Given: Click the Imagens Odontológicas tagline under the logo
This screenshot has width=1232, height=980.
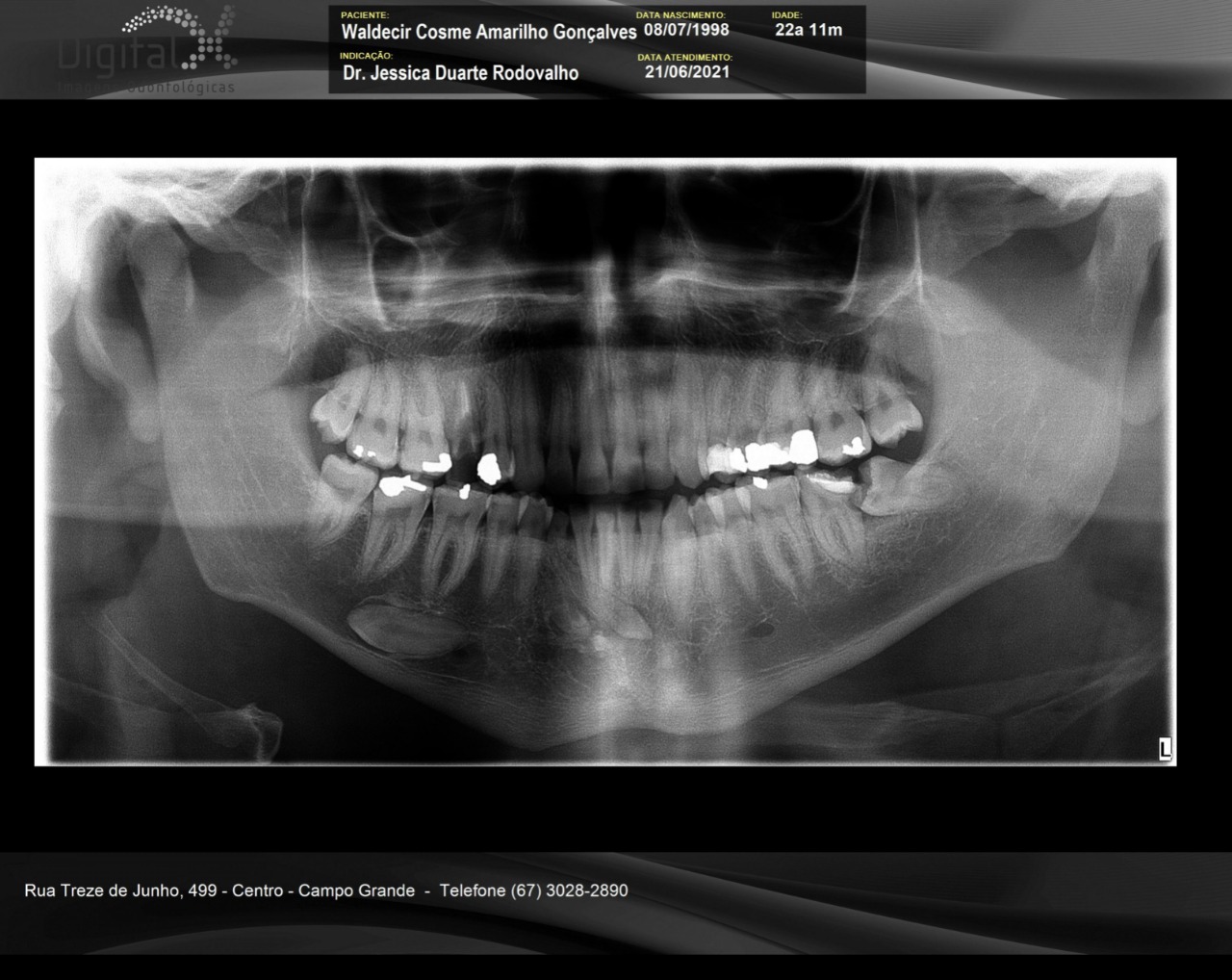Looking at the screenshot, I should [x=145, y=88].
